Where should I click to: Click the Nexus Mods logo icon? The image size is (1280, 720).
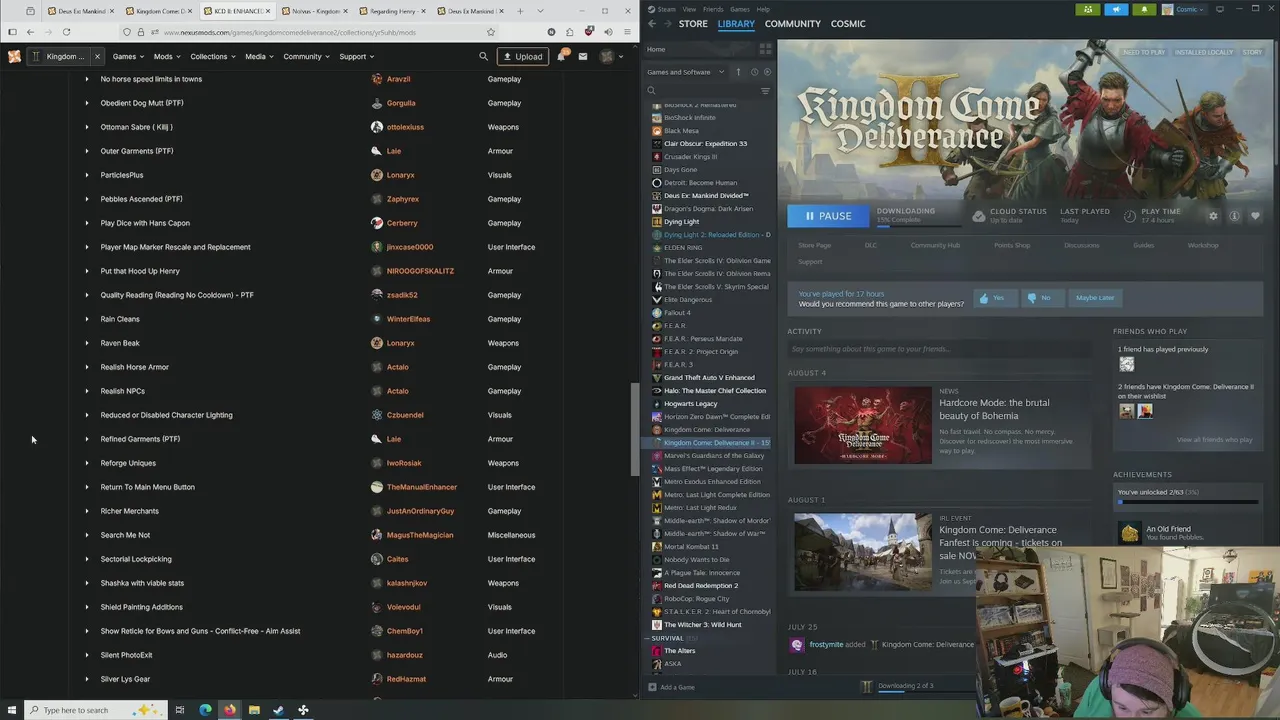tap(14, 56)
